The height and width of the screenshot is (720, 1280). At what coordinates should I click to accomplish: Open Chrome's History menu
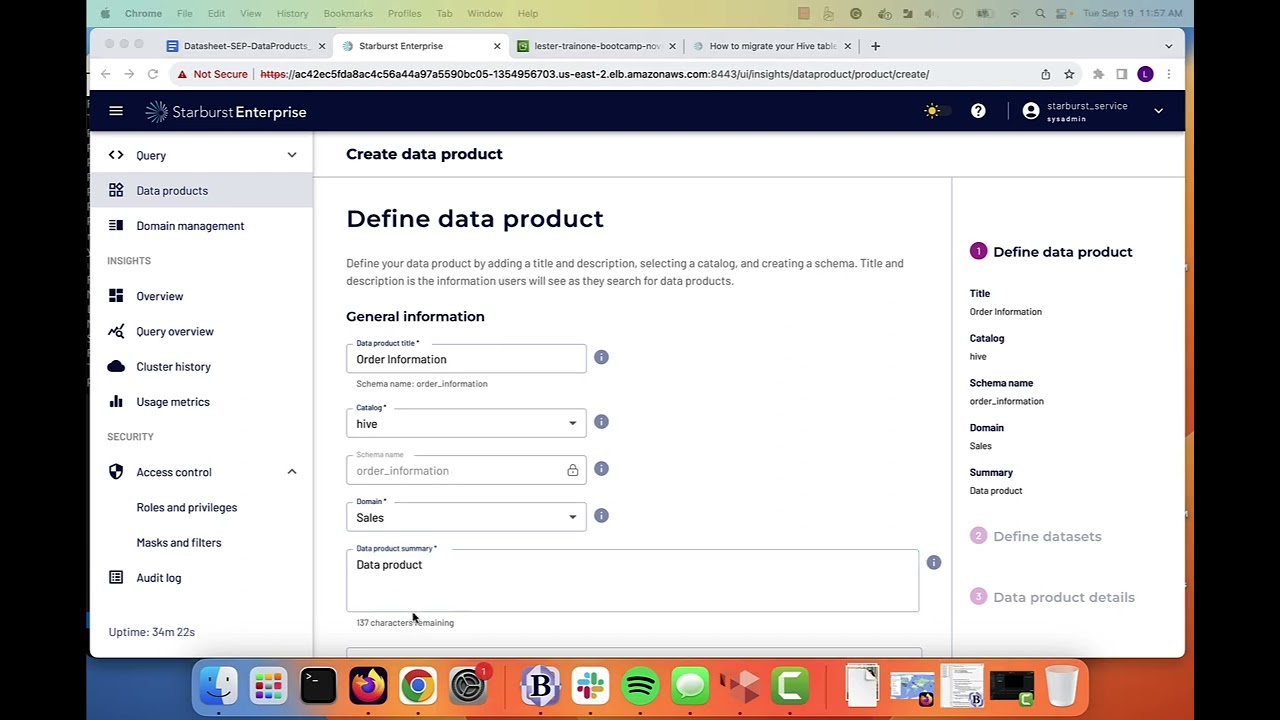pyautogui.click(x=292, y=13)
